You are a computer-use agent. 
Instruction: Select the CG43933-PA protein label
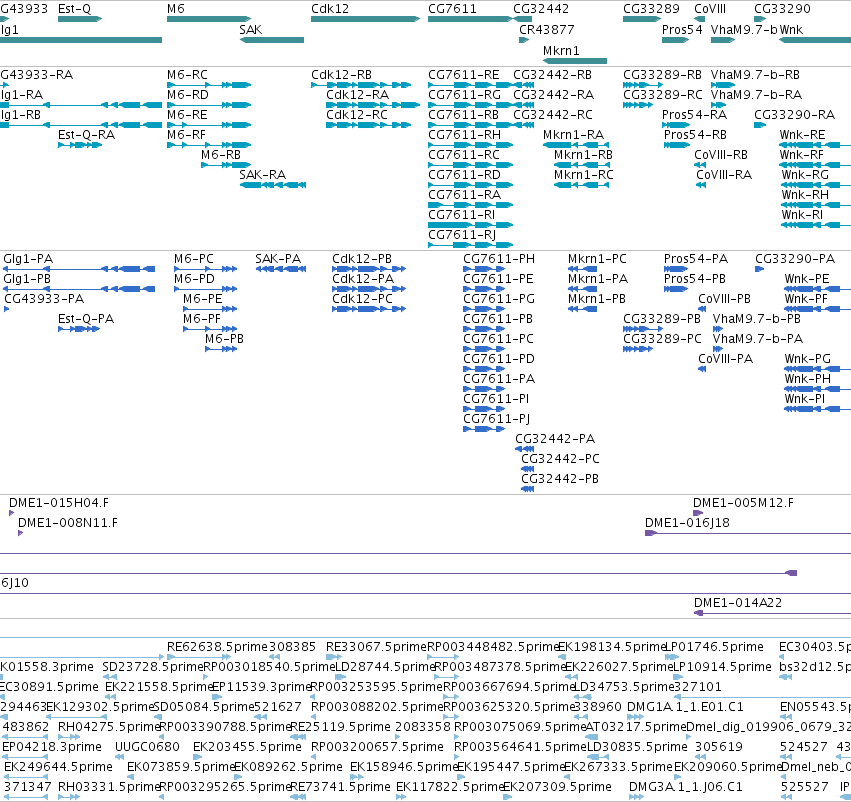tap(44, 298)
